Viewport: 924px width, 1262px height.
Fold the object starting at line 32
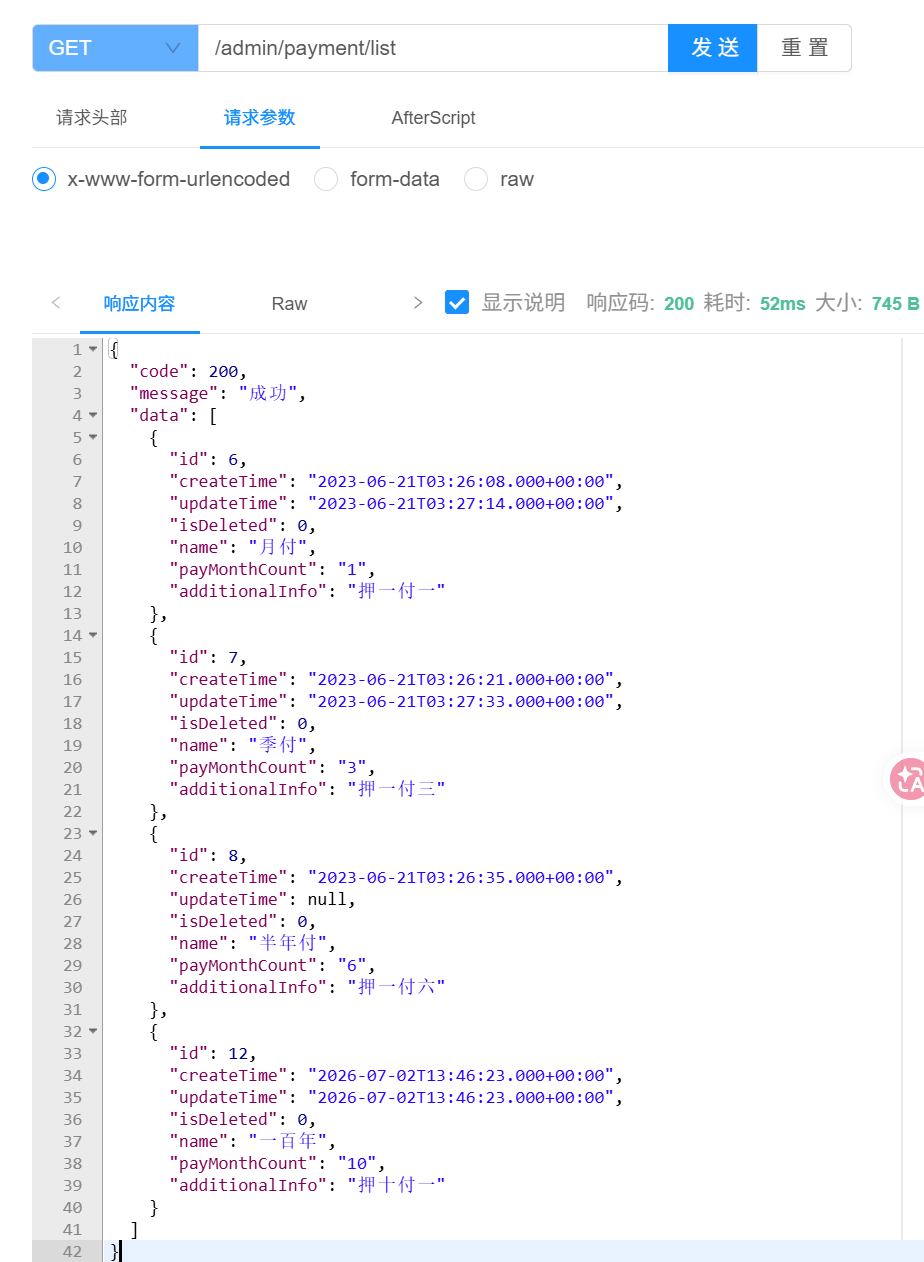[x=93, y=1031]
